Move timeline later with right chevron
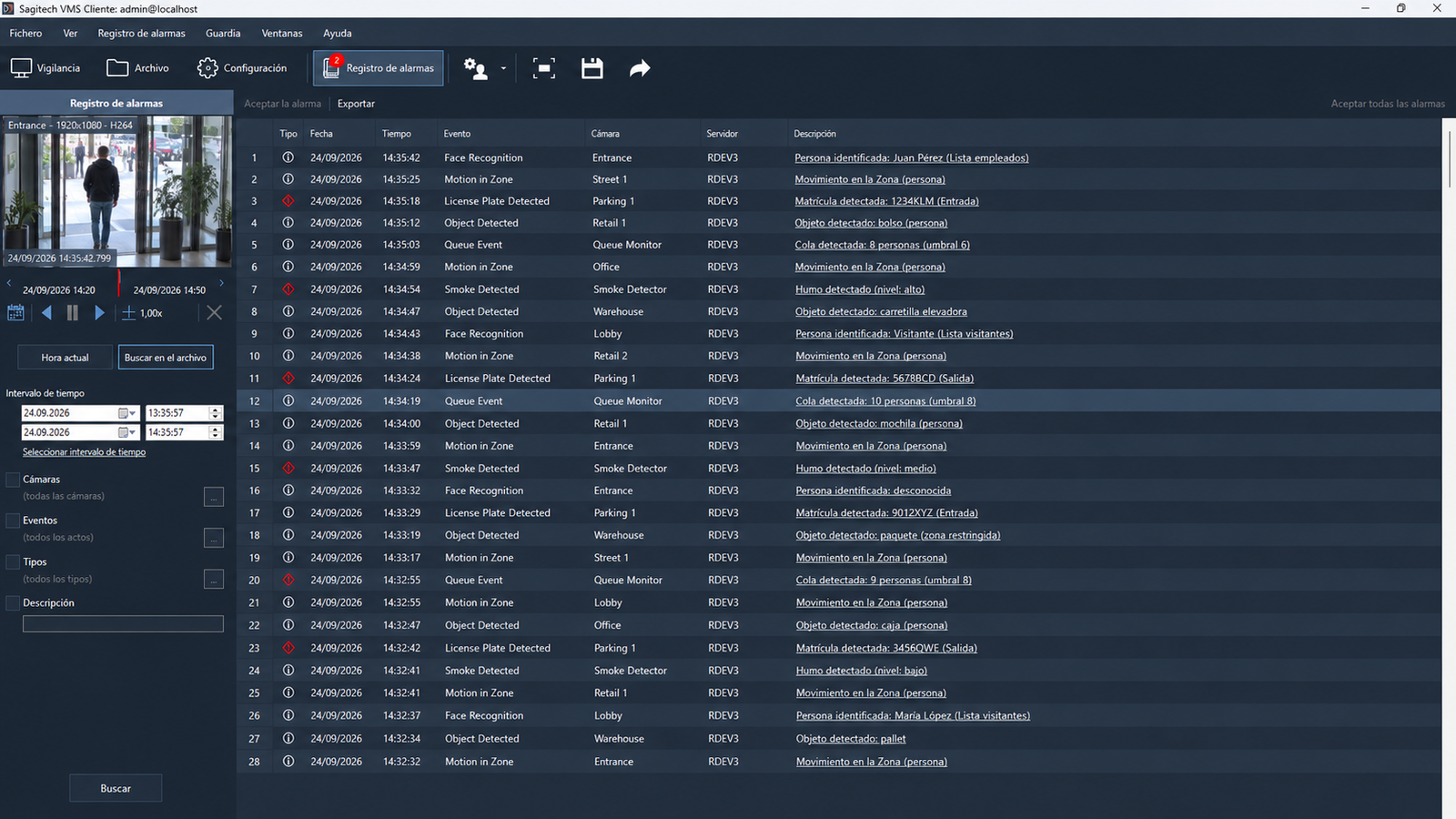 point(221,283)
